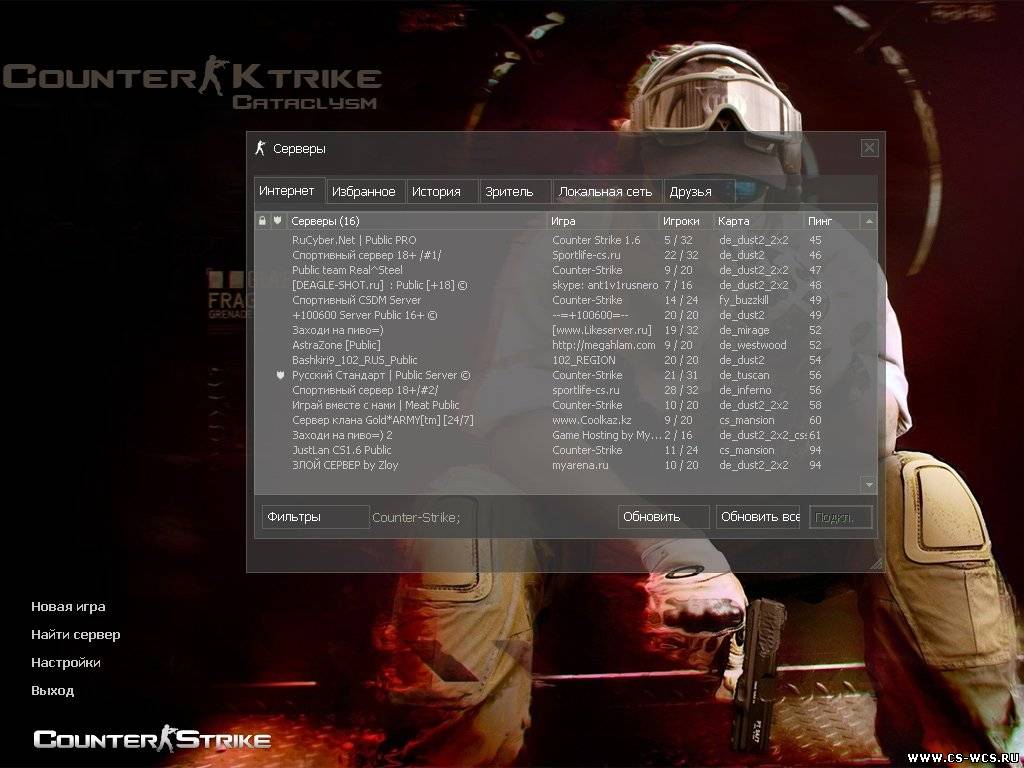Image resolution: width=1024 pixels, height=768 pixels.
Task: Click the myarena.ru game cell
Action: 580,466
